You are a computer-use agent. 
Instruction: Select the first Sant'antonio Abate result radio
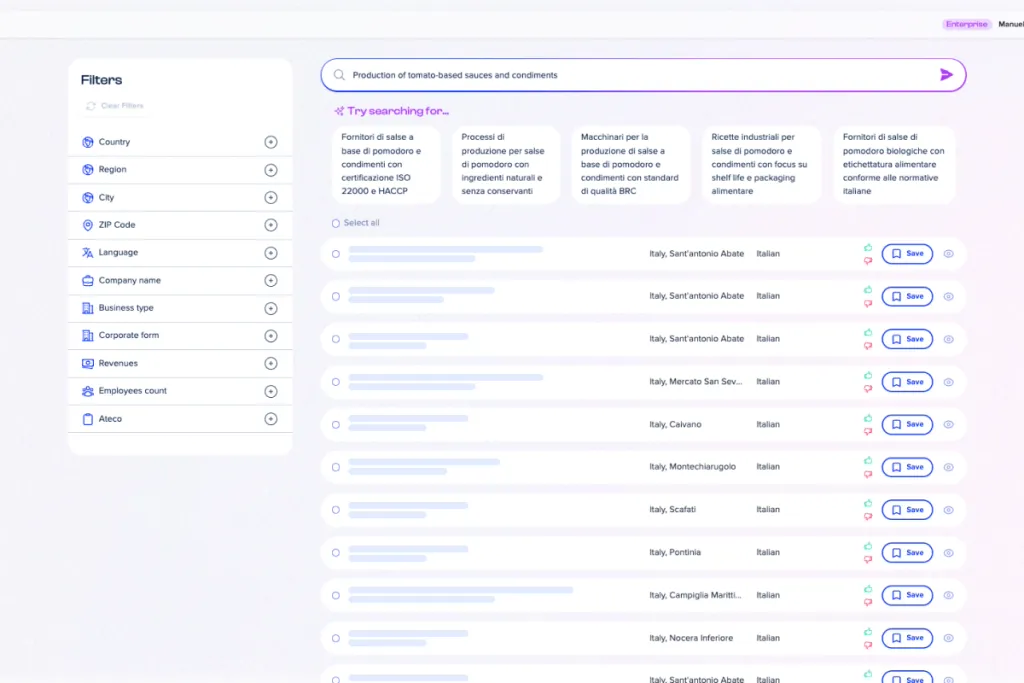click(336, 254)
